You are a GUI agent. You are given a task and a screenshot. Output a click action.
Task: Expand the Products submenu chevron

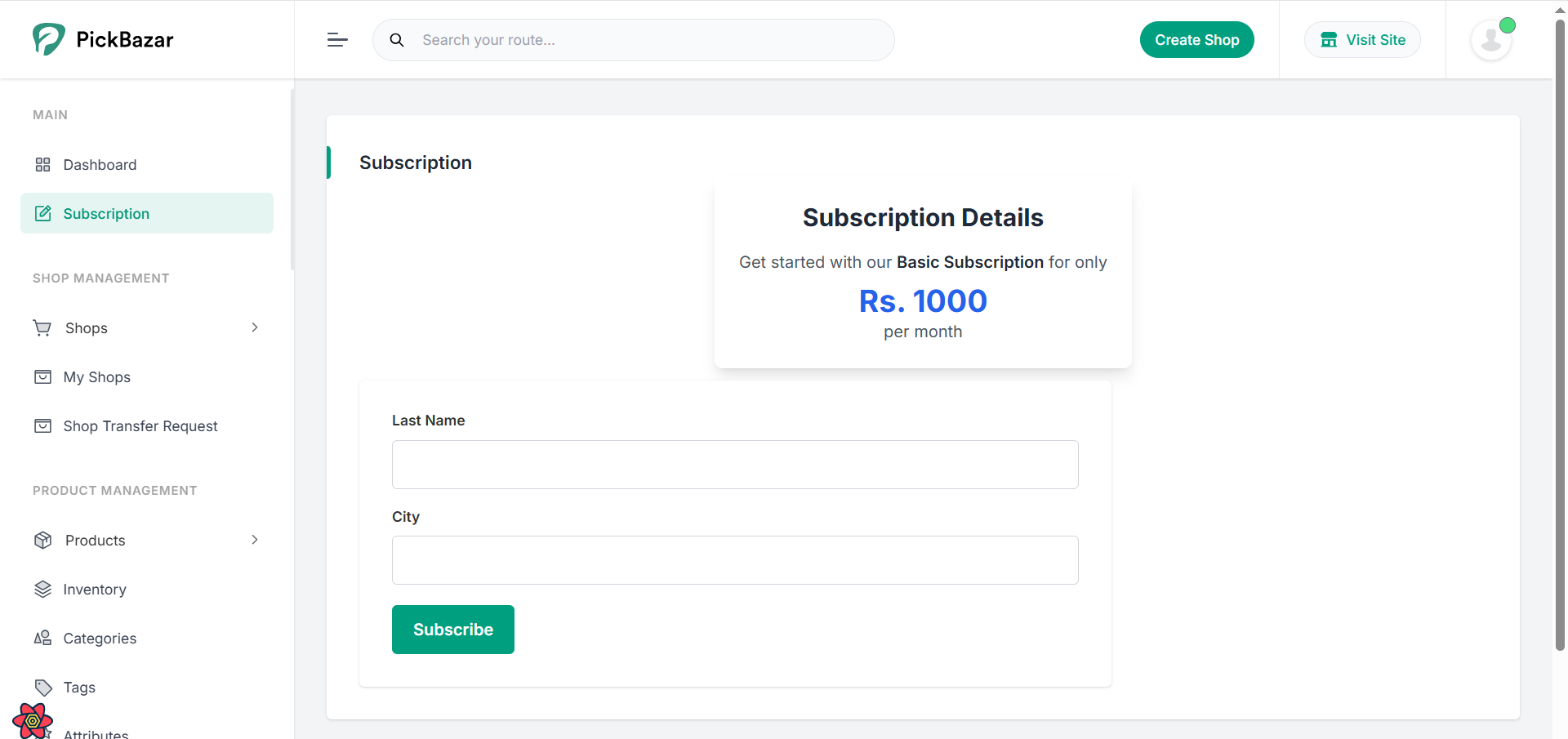tap(255, 540)
